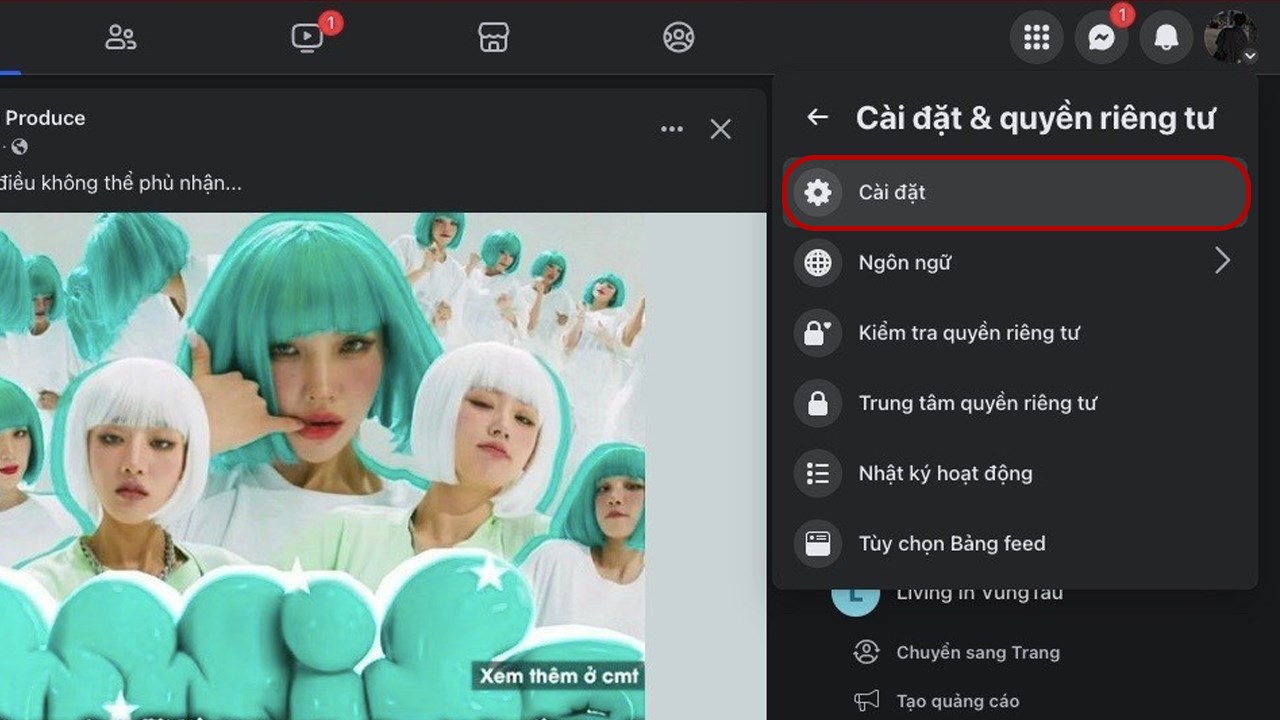Click list icon of Nhật ký hoạt động
Image resolution: width=1280 pixels, height=720 pixels.
(x=818, y=473)
